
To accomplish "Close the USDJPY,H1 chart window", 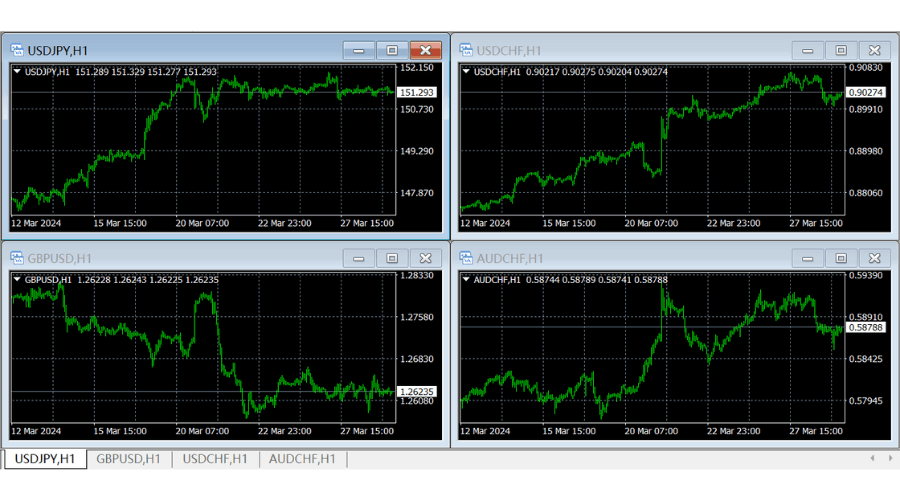I will (x=425, y=50).
